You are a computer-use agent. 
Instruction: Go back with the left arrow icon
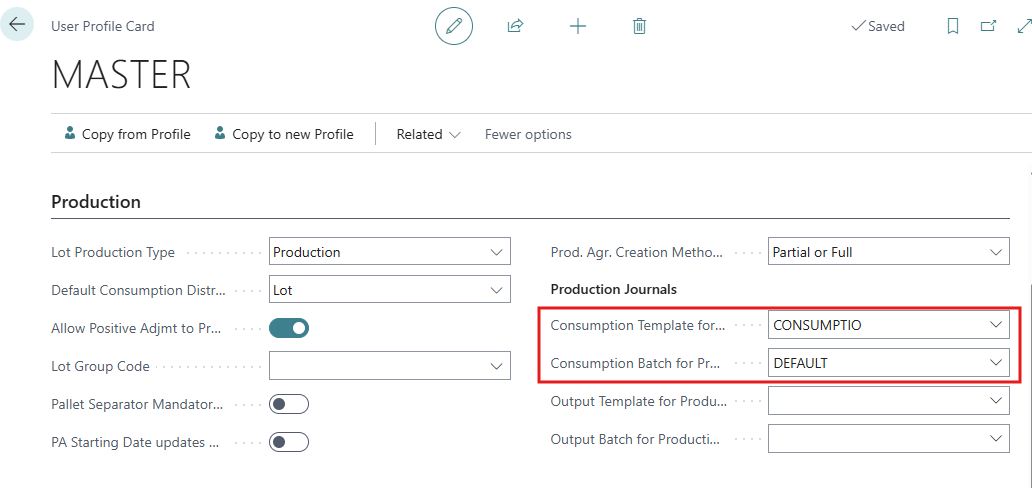pyautogui.click(x=16, y=24)
